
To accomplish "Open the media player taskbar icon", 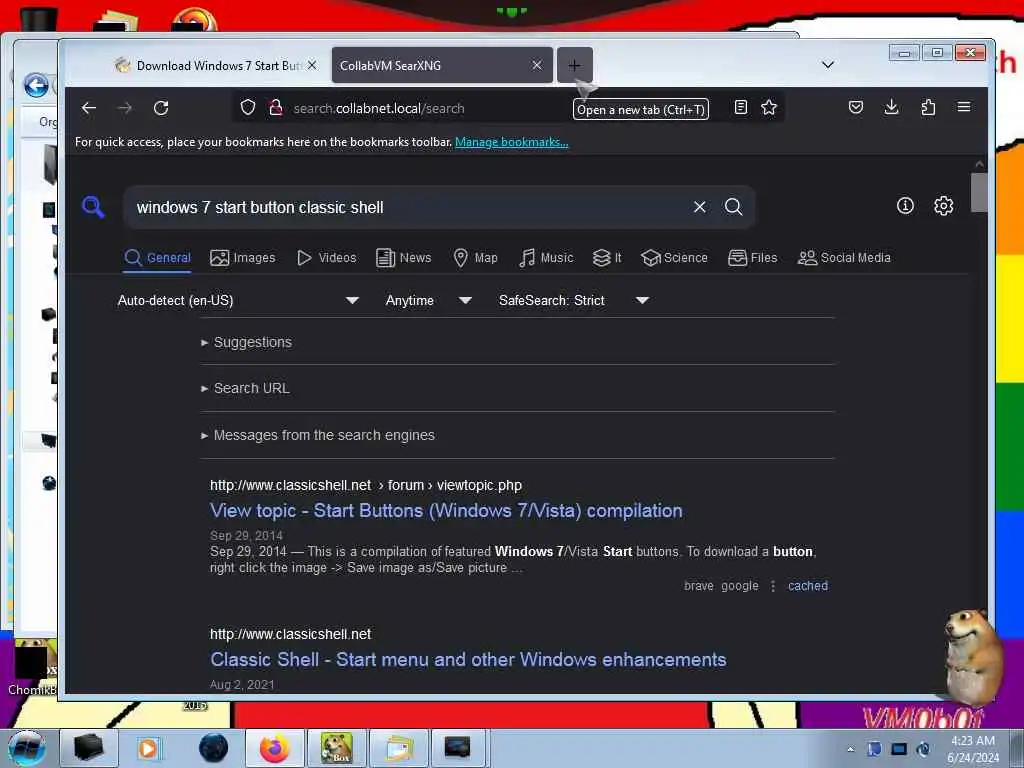I will pos(148,748).
